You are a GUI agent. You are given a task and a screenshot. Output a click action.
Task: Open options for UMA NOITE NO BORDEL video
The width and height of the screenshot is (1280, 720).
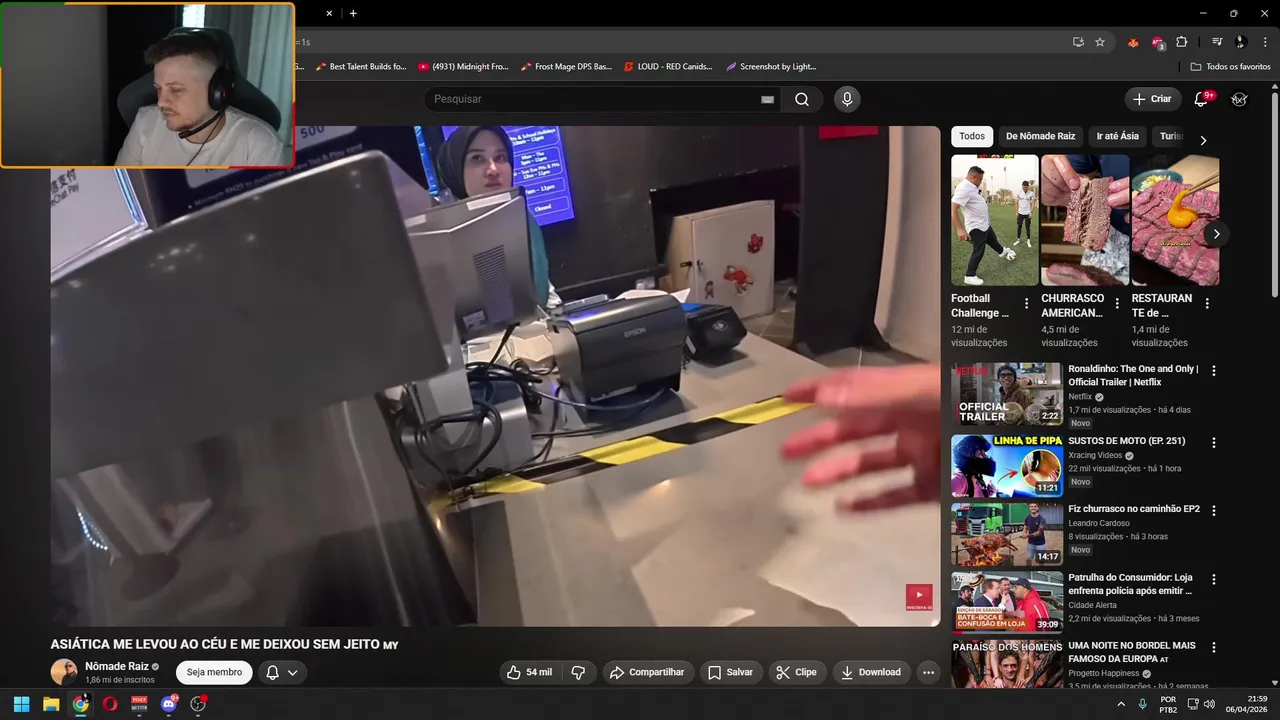[x=1214, y=647]
